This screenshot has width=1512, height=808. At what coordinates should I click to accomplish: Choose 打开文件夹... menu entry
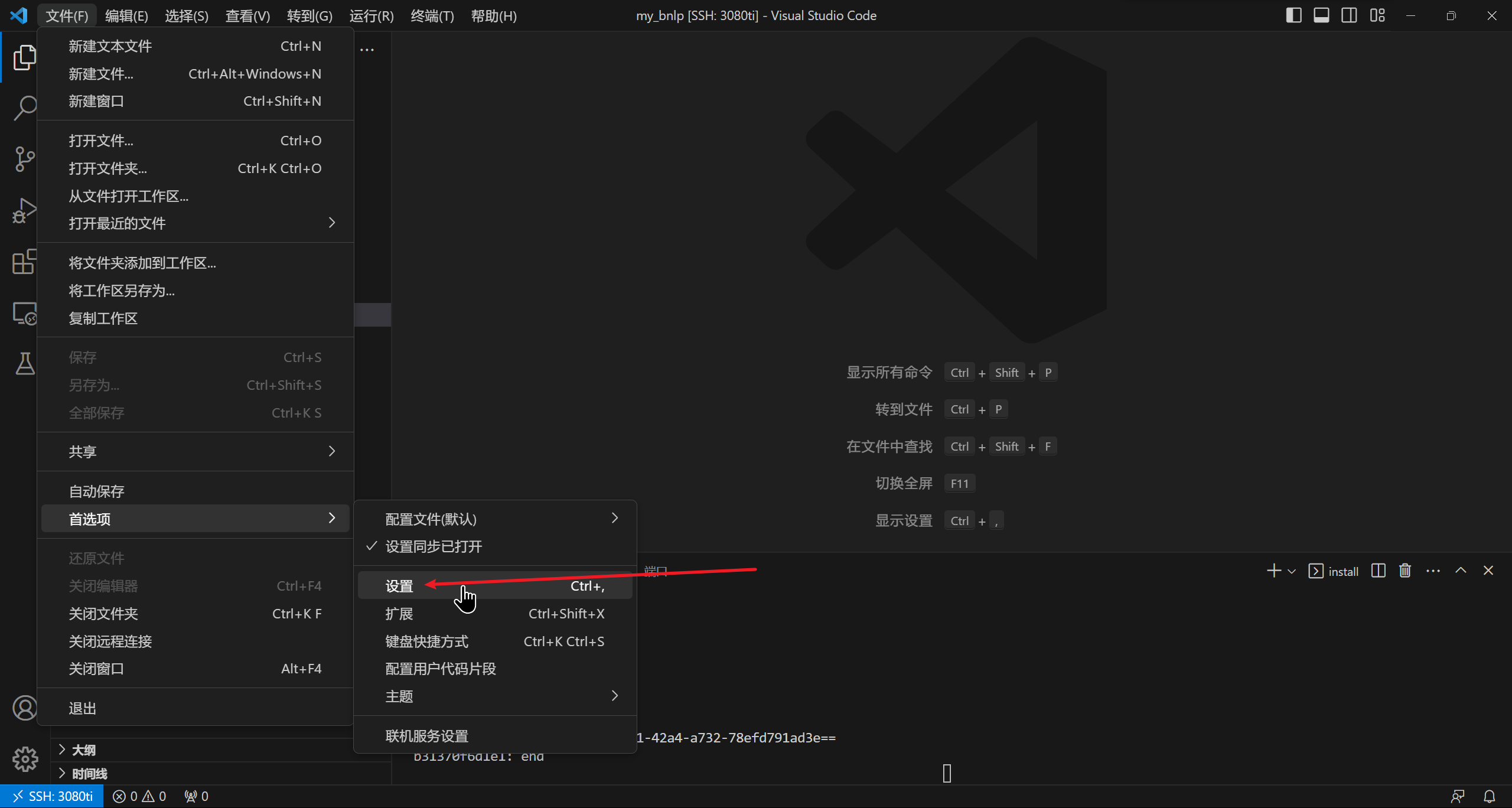click(x=195, y=168)
